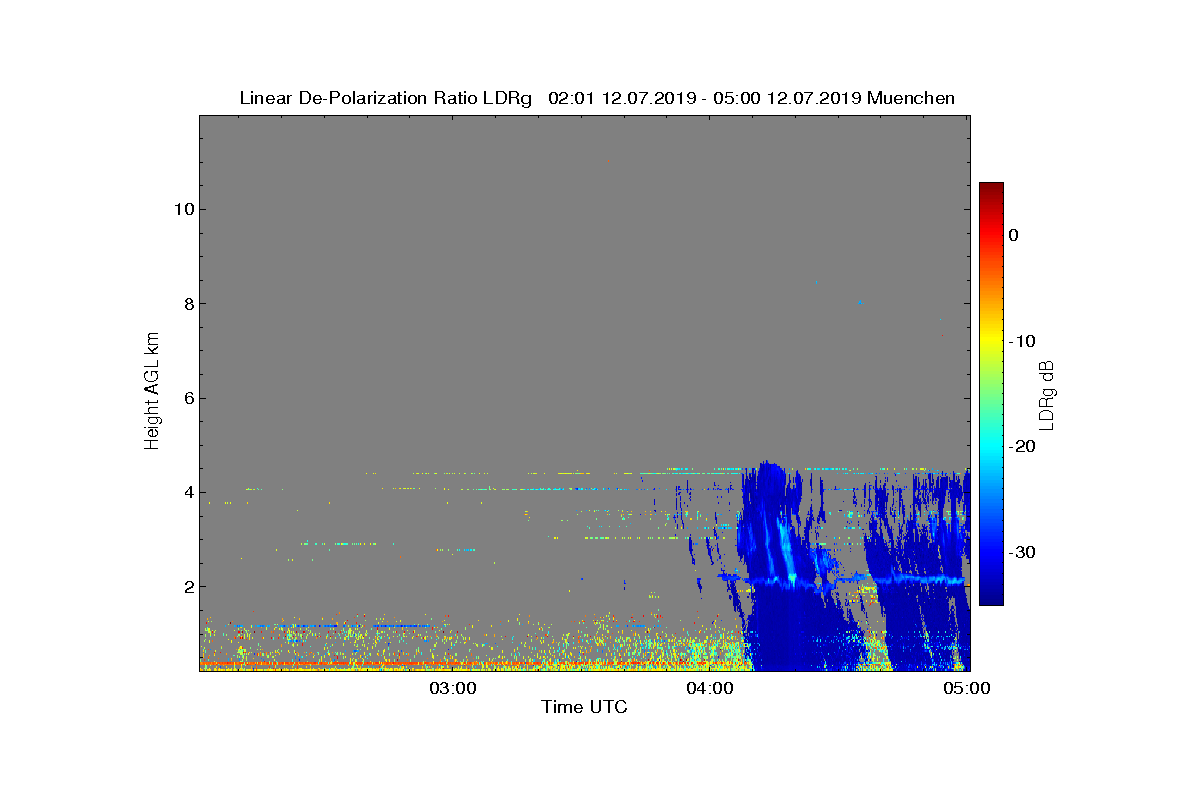
Task: Click the 'Time UTC' x-axis label
Action: pos(585,707)
